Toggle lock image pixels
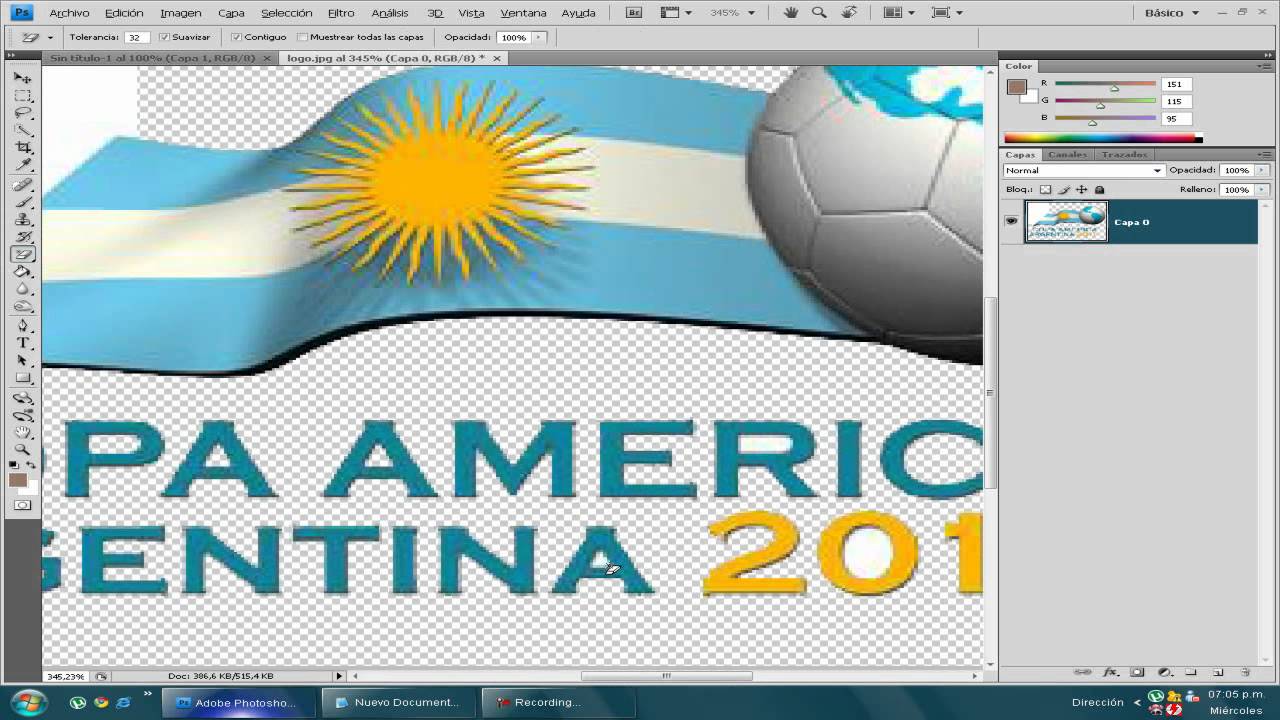 coord(1064,189)
